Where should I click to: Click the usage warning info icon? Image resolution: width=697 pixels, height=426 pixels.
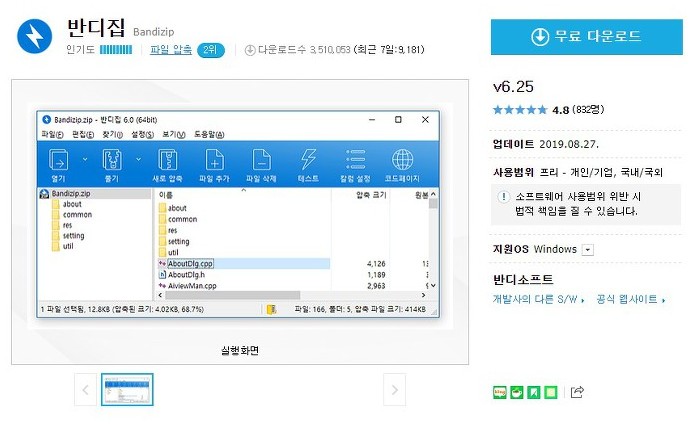pos(503,197)
